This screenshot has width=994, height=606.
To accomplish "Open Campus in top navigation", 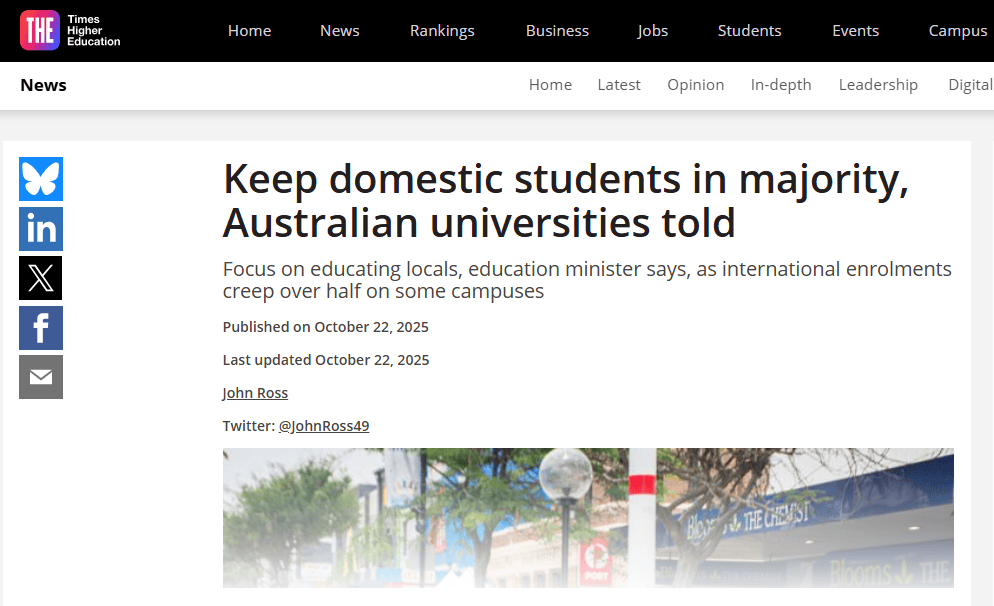I will 958,31.
